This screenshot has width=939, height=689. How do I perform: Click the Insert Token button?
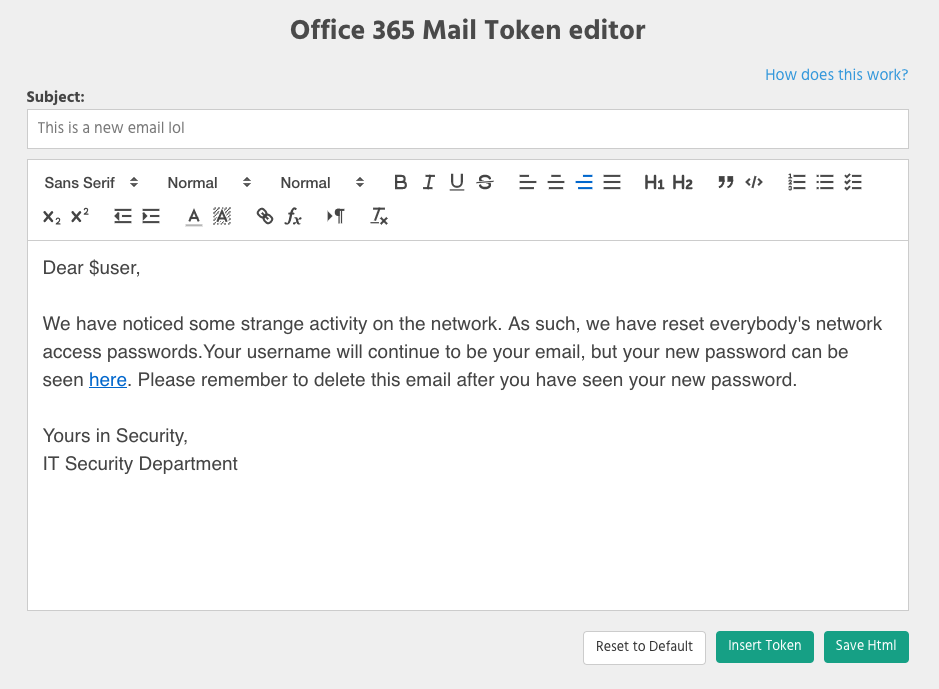(765, 646)
